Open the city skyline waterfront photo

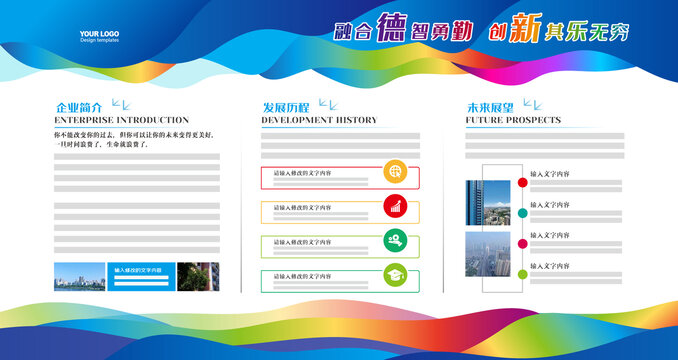[80, 277]
